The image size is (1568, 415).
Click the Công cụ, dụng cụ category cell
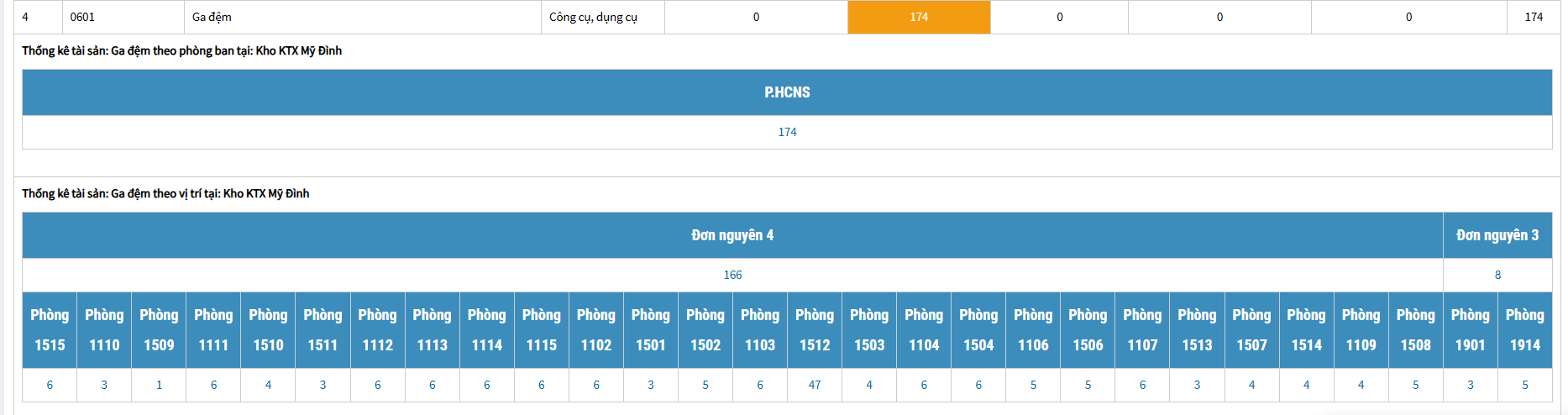[x=593, y=17]
